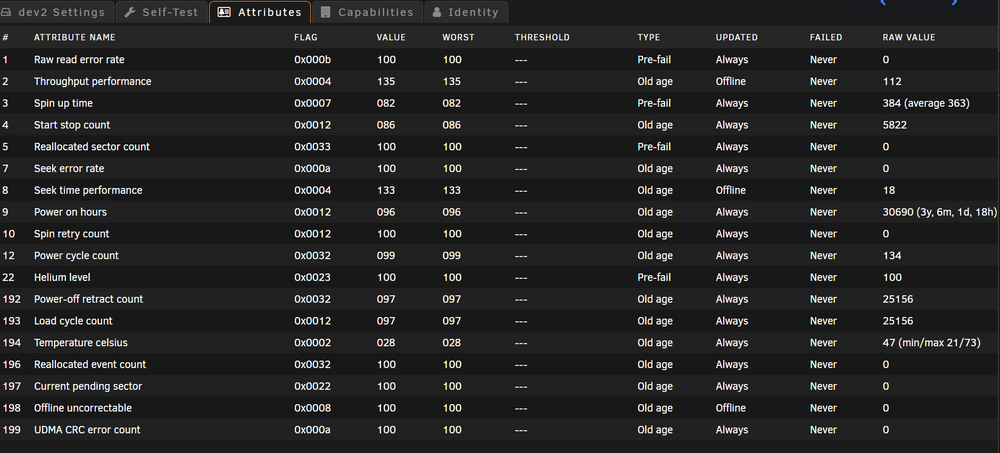The image size is (1000, 453).
Task: Select the flag 0x0022 in Current pending sector row
Action: 312,386
